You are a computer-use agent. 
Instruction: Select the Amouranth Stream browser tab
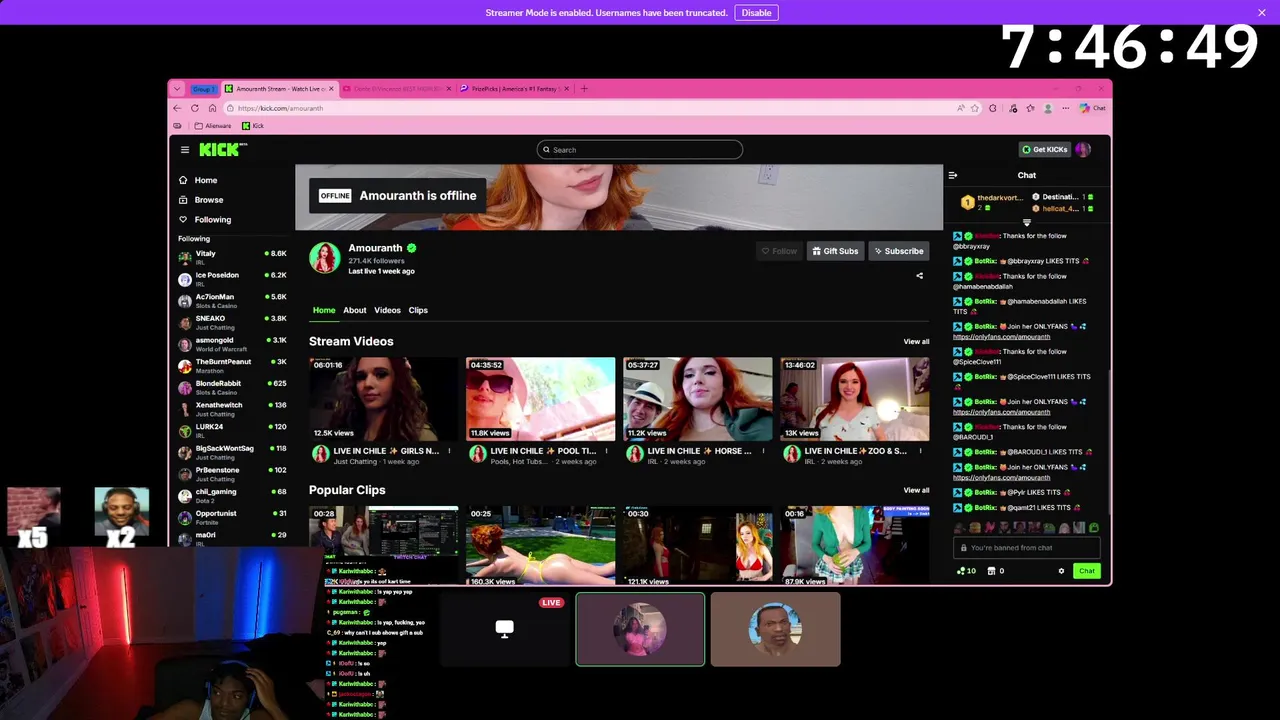pos(279,88)
